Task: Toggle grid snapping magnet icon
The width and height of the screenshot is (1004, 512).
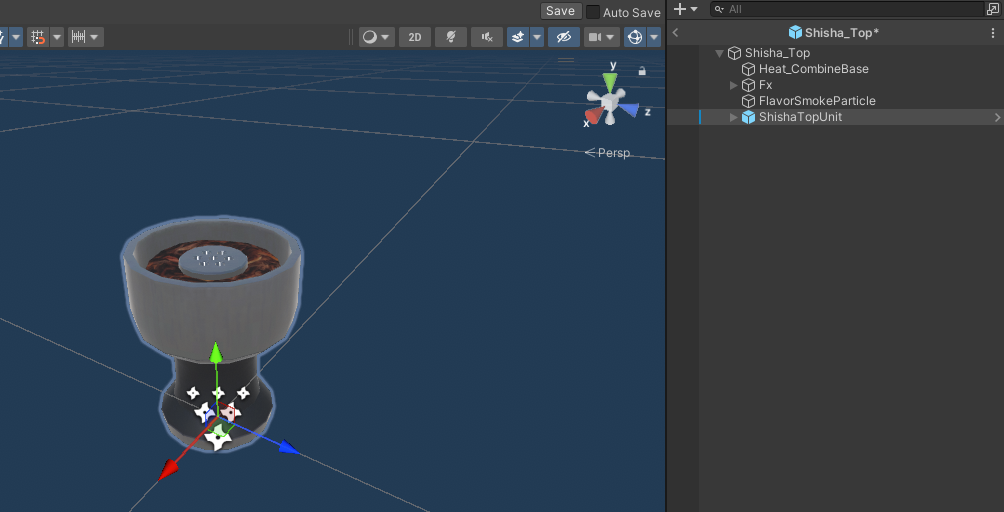Action: (x=38, y=37)
